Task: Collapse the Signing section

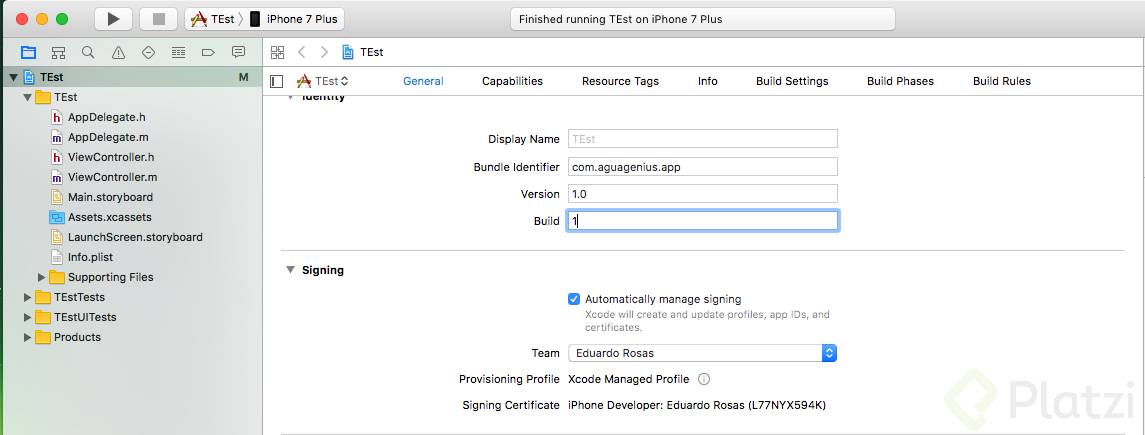Action: coord(290,270)
